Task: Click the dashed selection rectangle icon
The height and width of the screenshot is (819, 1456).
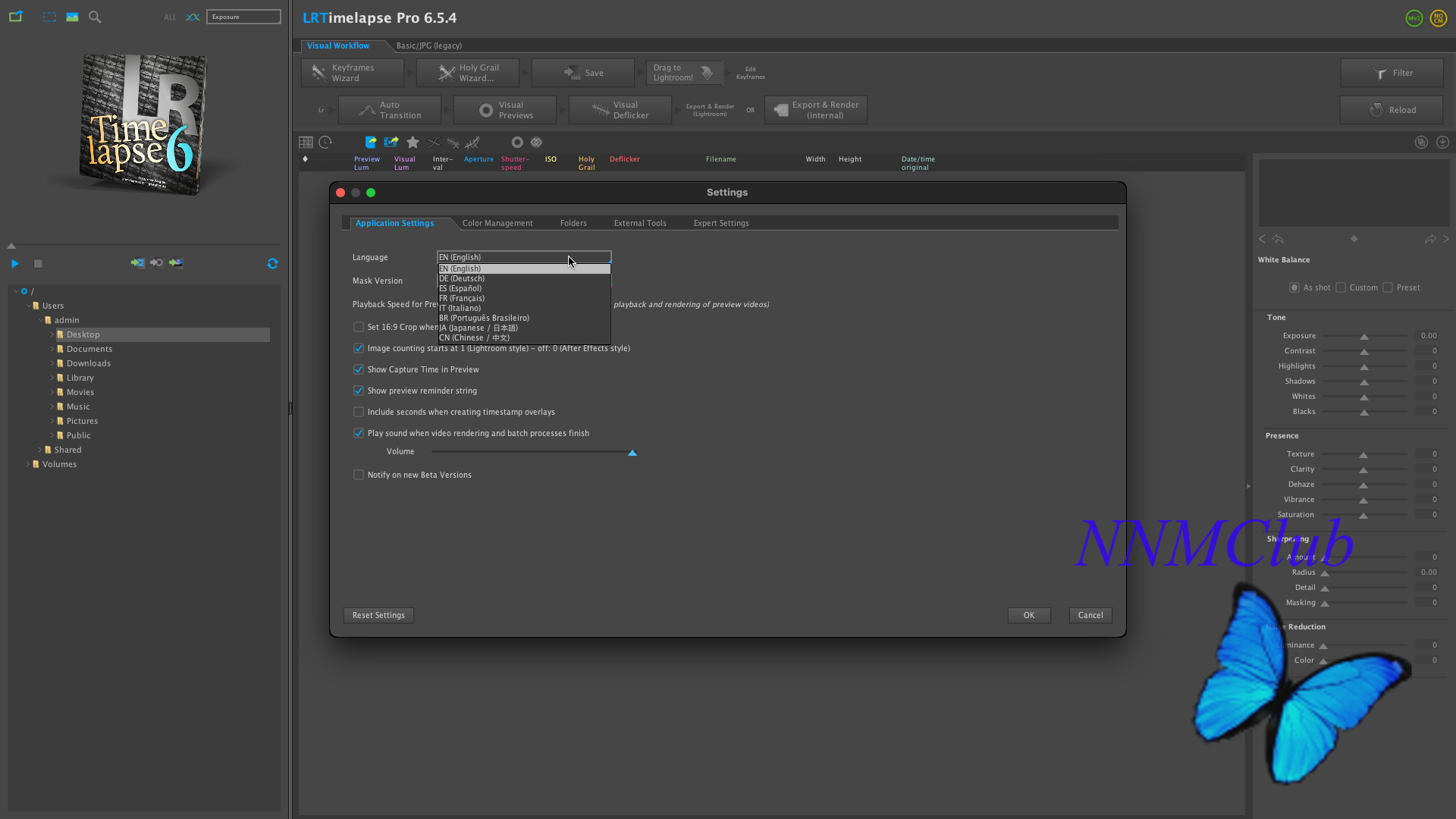Action: point(49,17)
